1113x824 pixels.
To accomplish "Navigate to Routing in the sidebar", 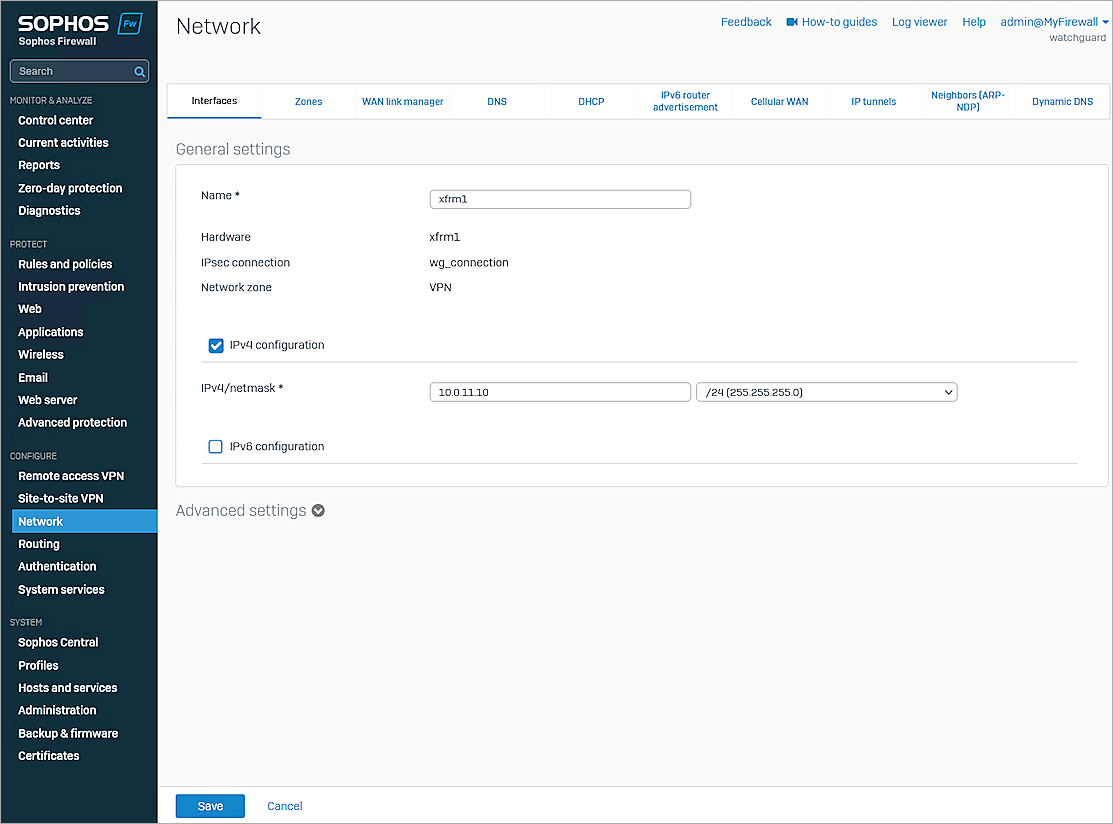I will coord(38,543).
